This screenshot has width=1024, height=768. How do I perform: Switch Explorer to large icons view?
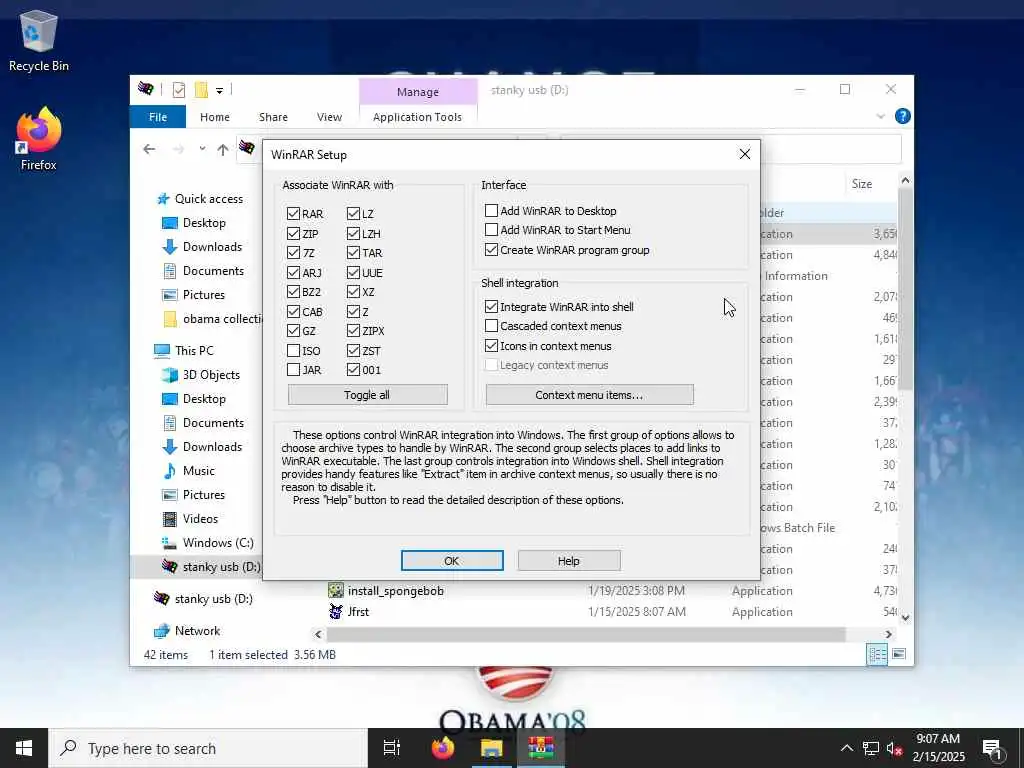tap(899, 654)
